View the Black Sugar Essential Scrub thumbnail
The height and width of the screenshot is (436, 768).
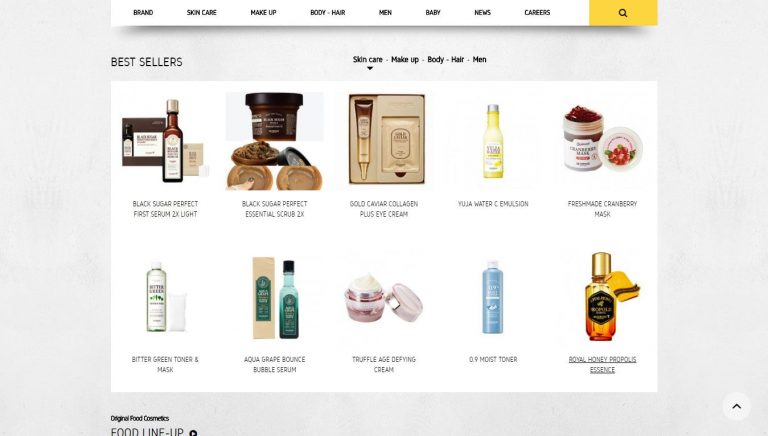274,141
